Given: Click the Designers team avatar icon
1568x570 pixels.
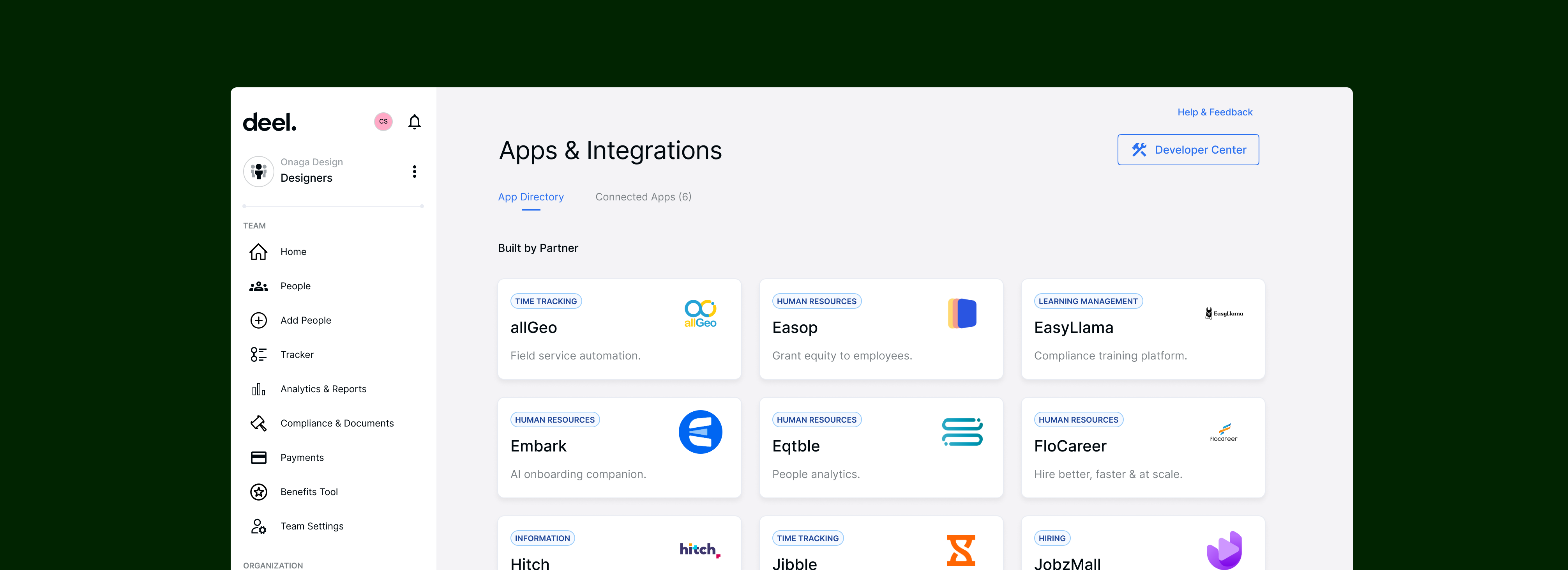Looking at the screenshot, I should tap(259, 171).
